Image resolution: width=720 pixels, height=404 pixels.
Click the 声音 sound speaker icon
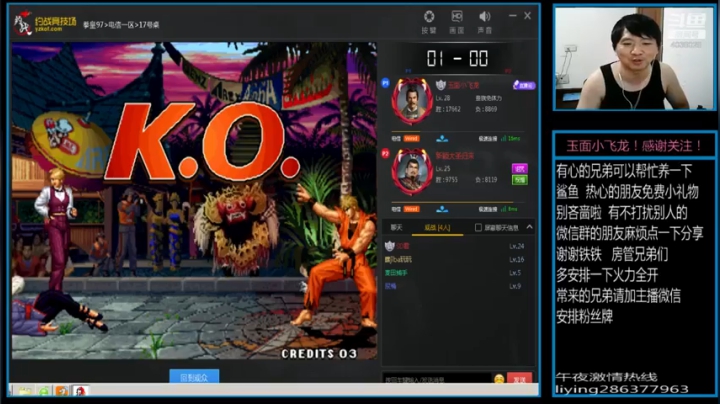[x=484, y=17]
